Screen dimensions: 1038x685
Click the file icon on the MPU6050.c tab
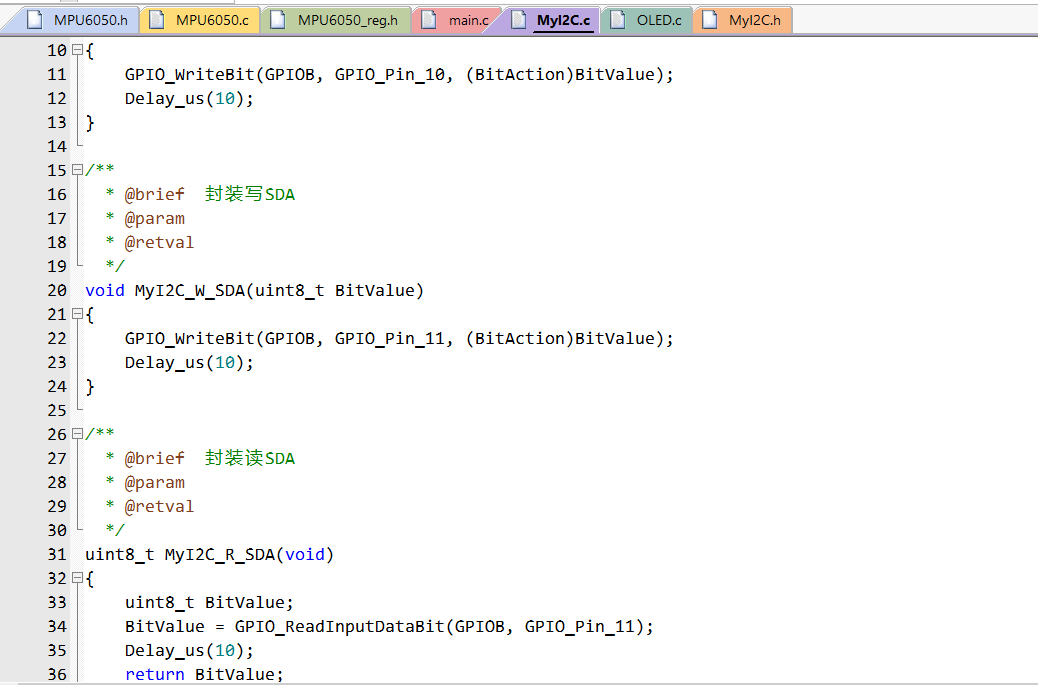click(157, 20)
